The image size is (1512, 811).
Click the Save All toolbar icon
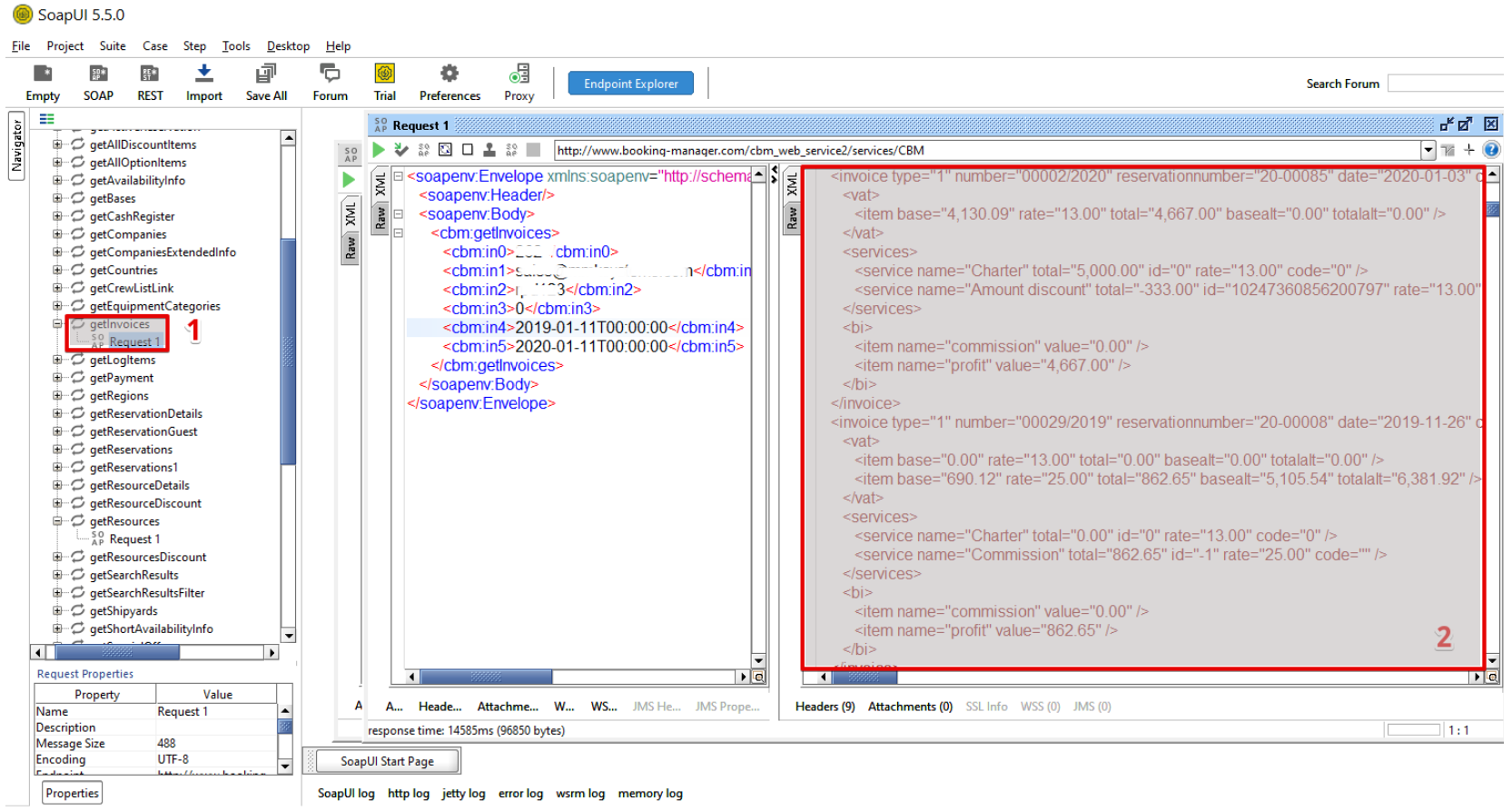click(266, 74)
